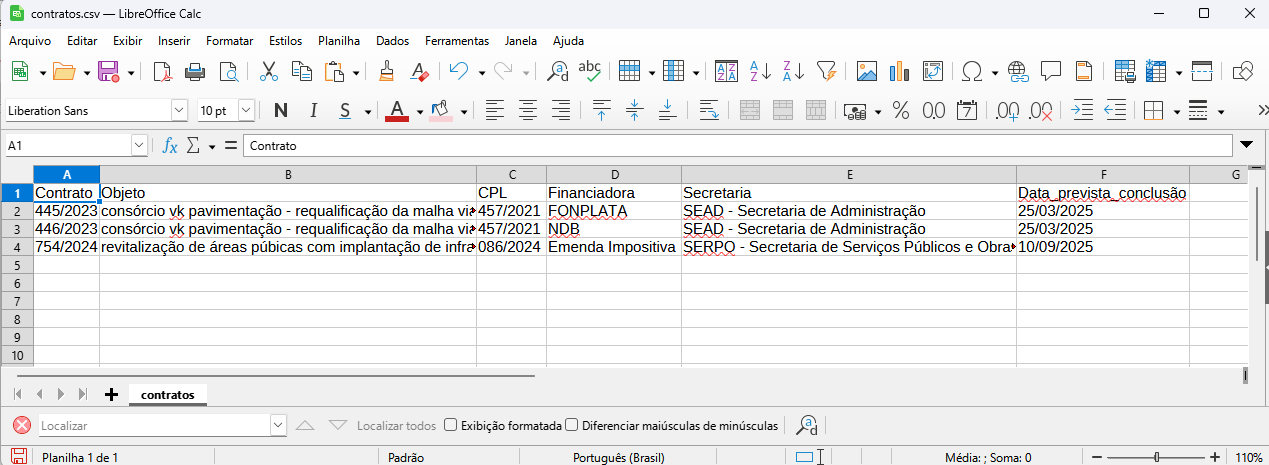
Task: Select the contratos sheet tab
Action: [167, 394]
